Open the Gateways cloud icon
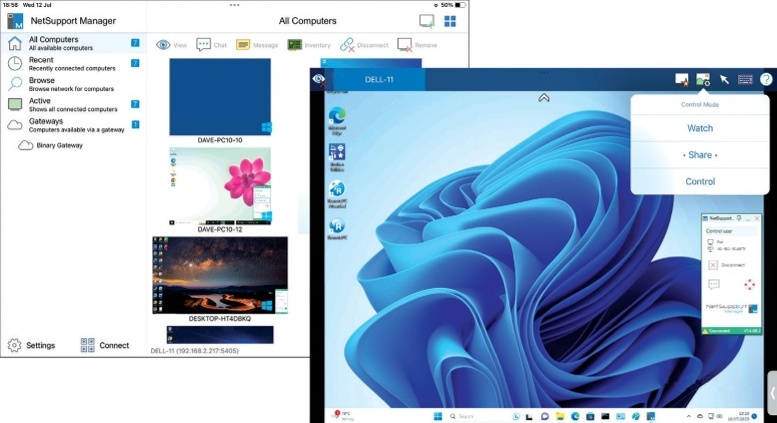The height and width of the screenshot is (423, 777). pos(15,125)
